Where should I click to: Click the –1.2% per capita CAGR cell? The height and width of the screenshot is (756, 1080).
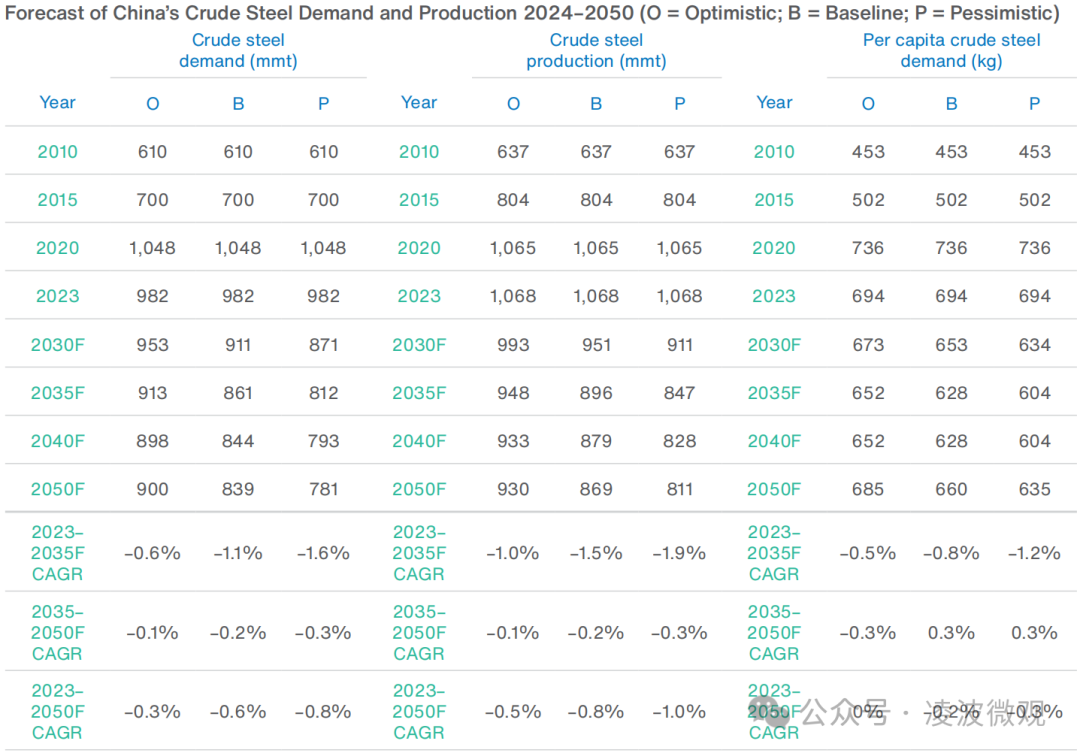1034,553
